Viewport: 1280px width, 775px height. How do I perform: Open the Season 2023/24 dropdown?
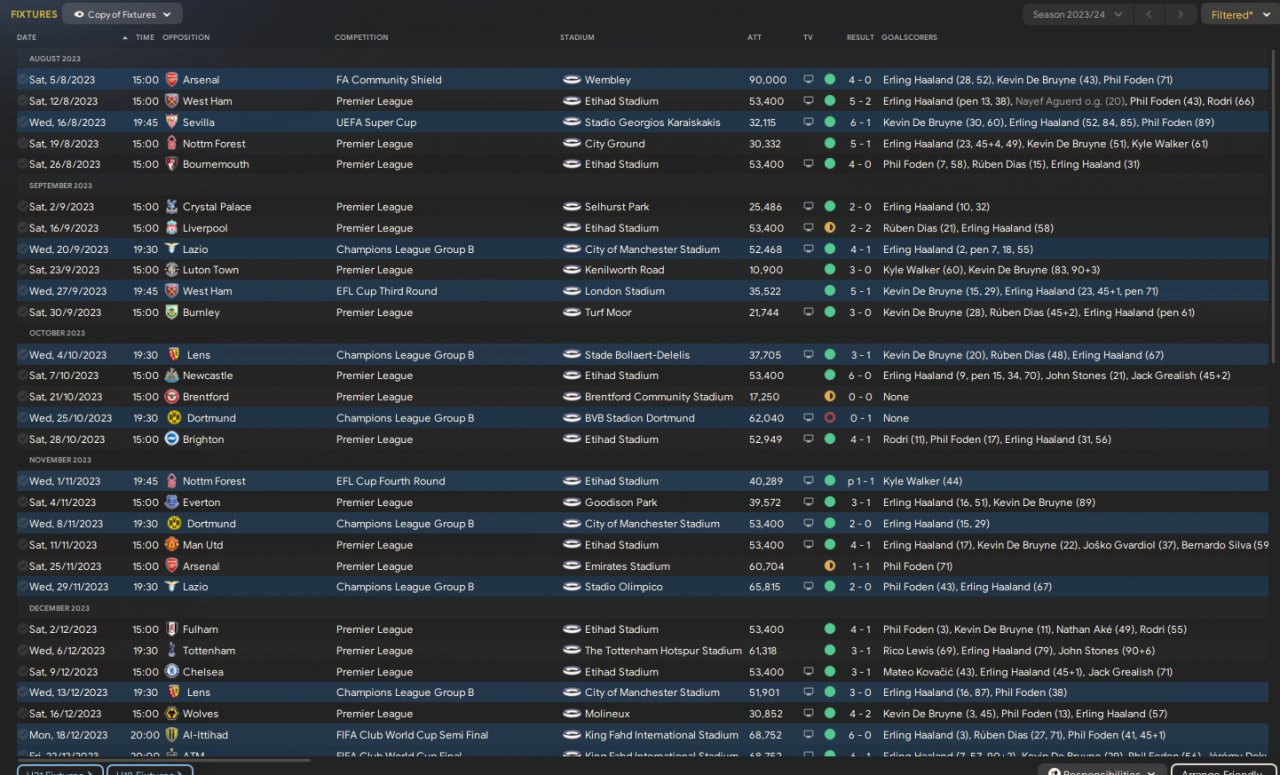point(1078,14)
